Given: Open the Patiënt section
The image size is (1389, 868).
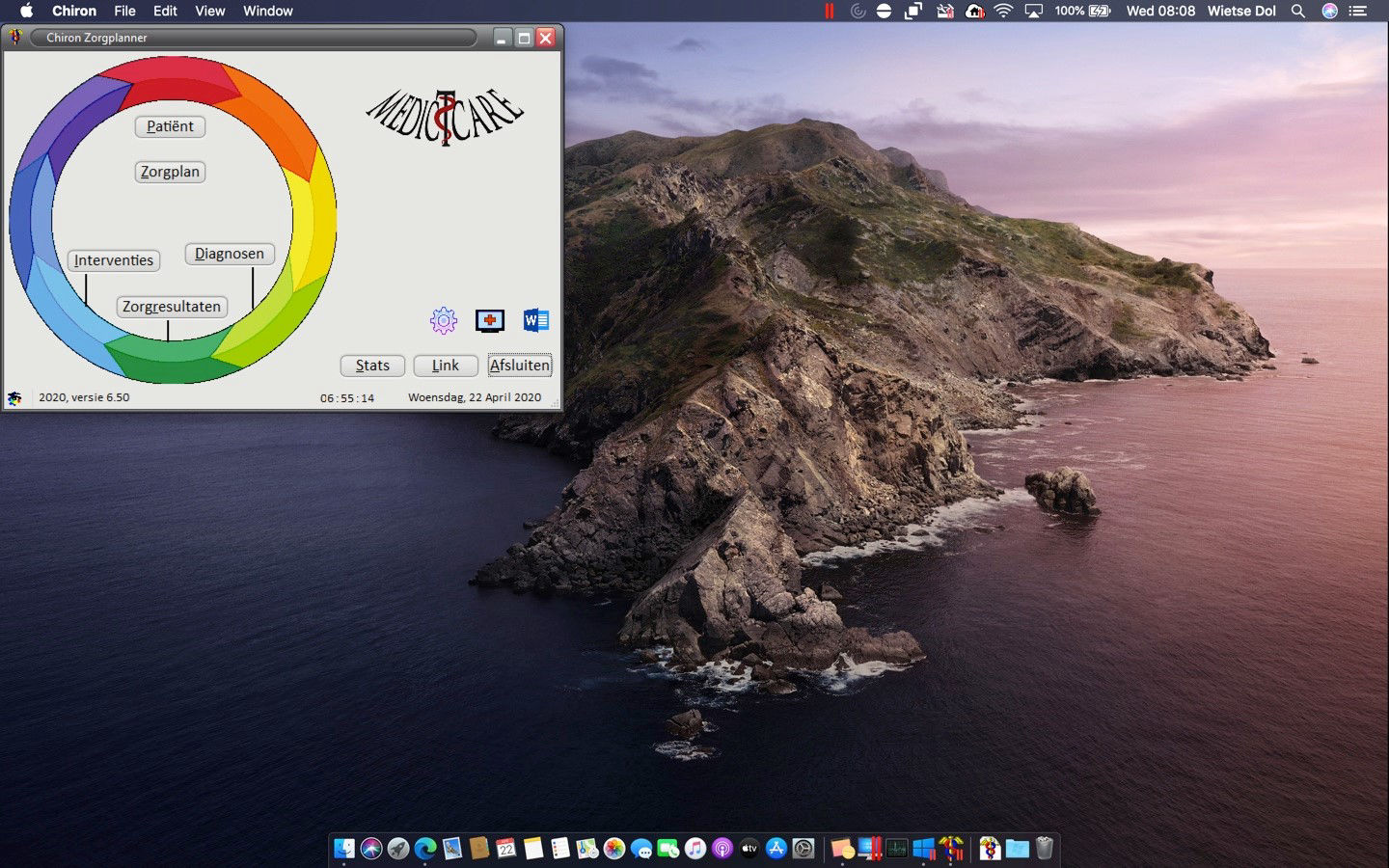Looking at the screenshot, I should [x=170, y=126].
